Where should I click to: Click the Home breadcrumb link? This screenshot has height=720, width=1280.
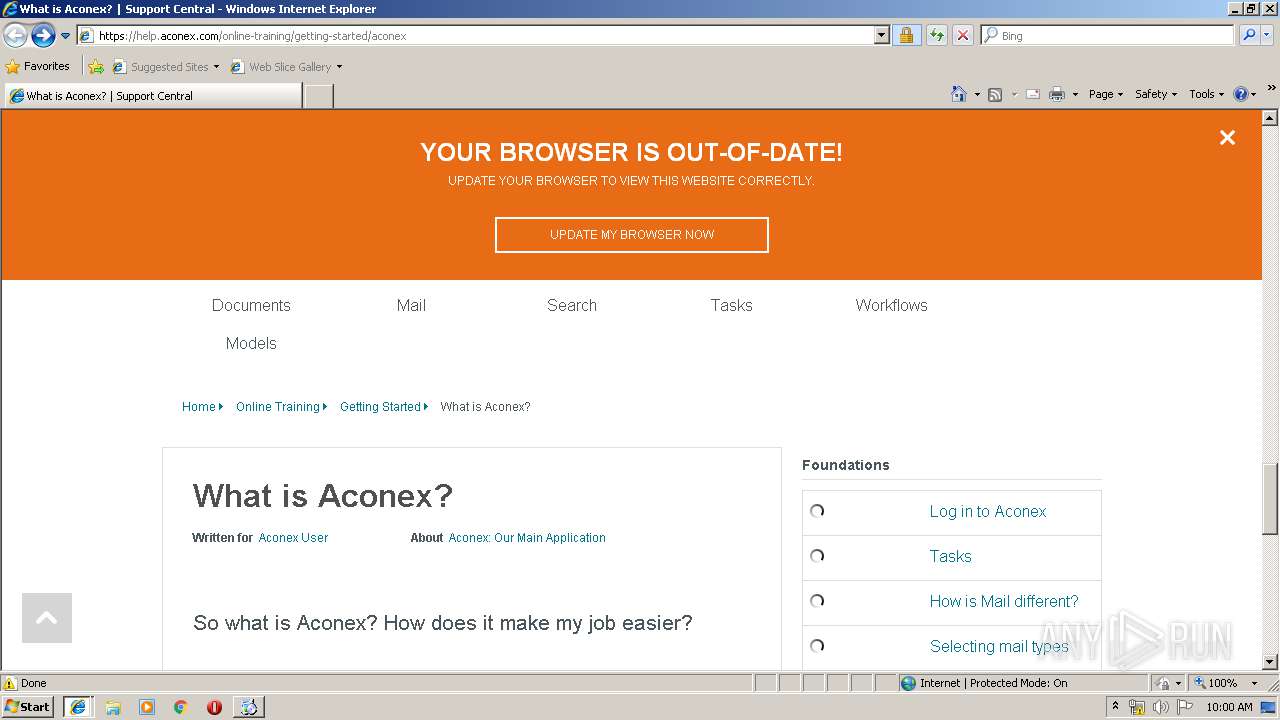(x=199, y=407)
